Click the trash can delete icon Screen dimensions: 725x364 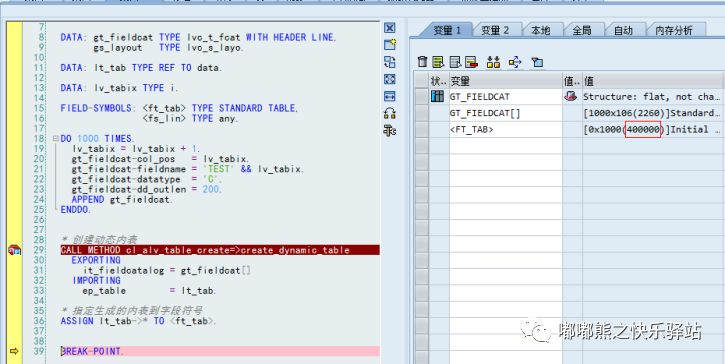[x=423, y=62]
